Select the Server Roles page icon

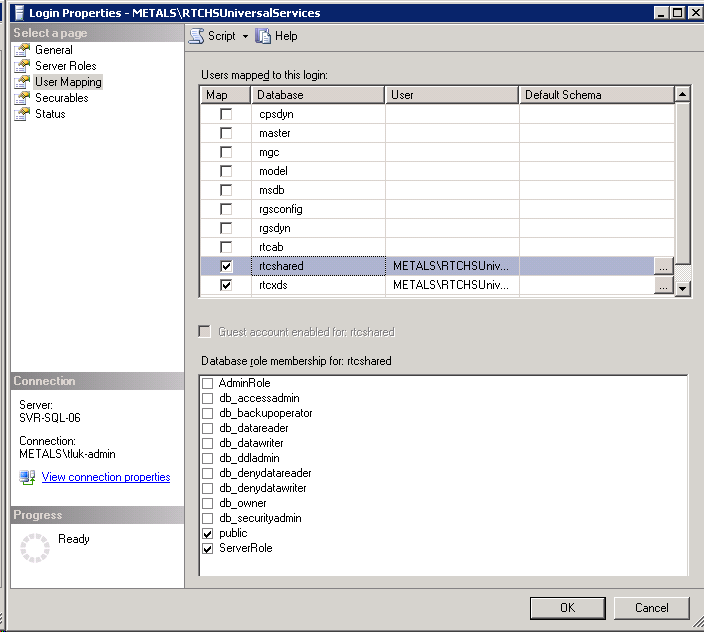click(22, 66)
